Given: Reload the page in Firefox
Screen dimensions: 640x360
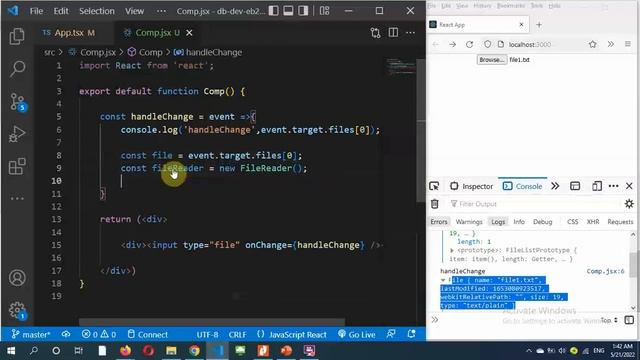Looking at the screenshot, I should click(x=469, y=44).
